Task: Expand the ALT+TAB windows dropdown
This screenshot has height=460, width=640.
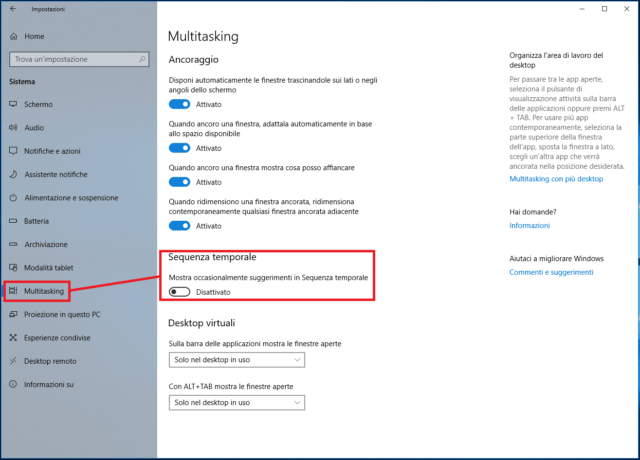Action: [x=236, y=402]
